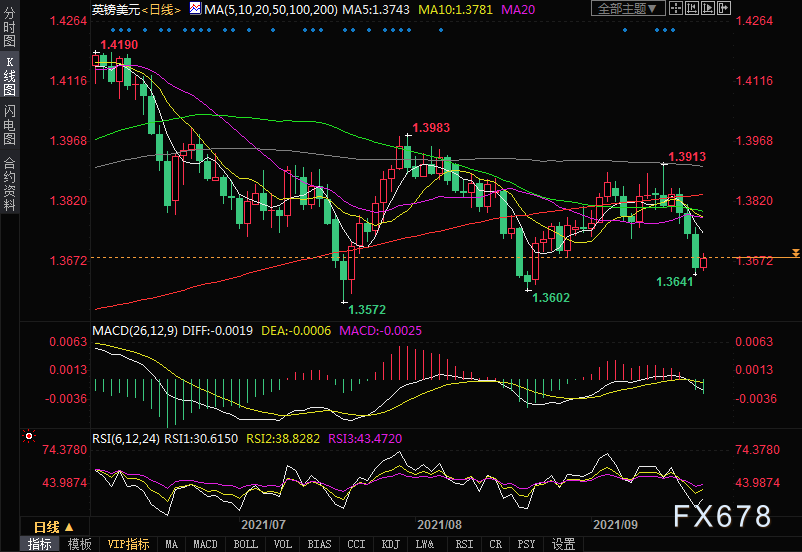Viewport: 802px width, 552px height.
Task: Click the 1.4190 high price label
Action: (119, 45)
